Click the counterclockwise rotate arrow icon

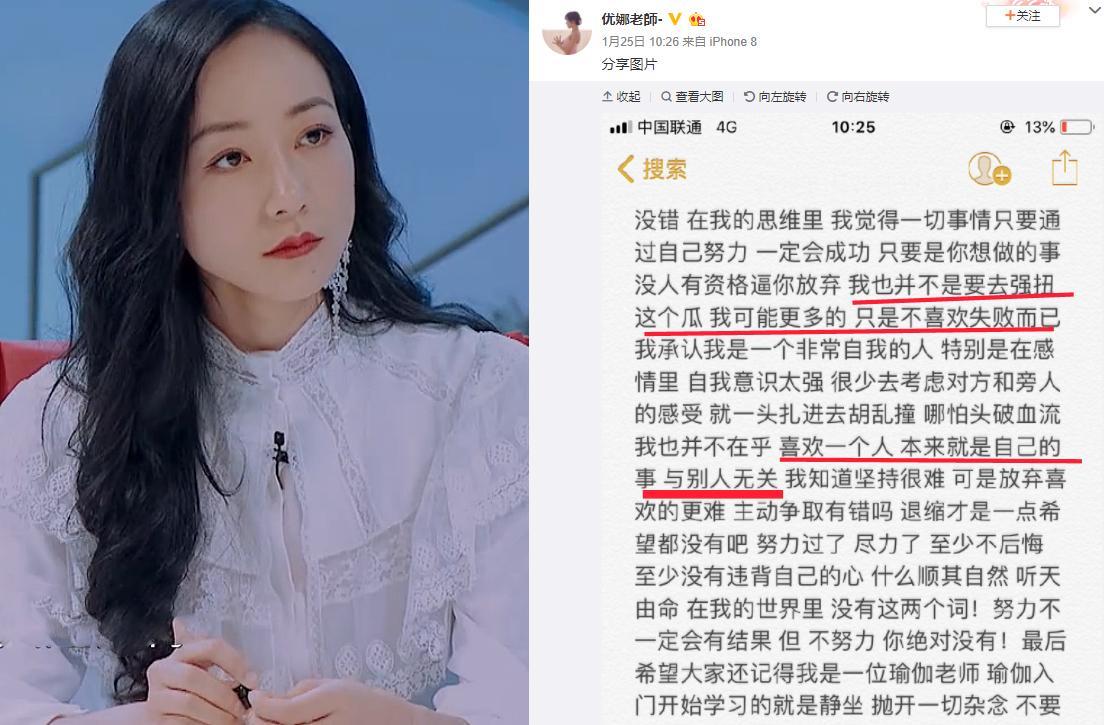pyautogui.click(x=749, y=96)
